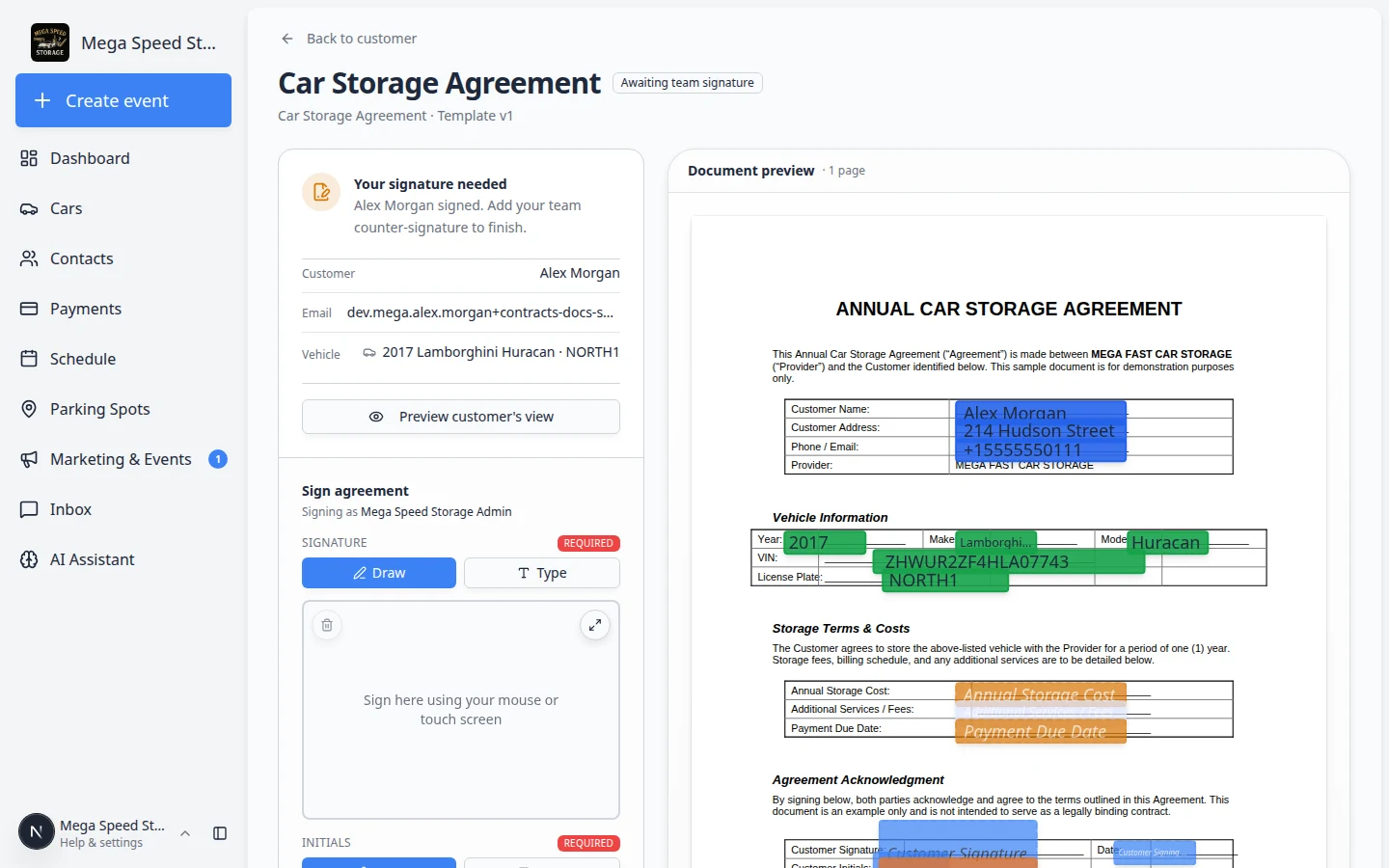Click inside the signature drawing pad

coord(461,710)
